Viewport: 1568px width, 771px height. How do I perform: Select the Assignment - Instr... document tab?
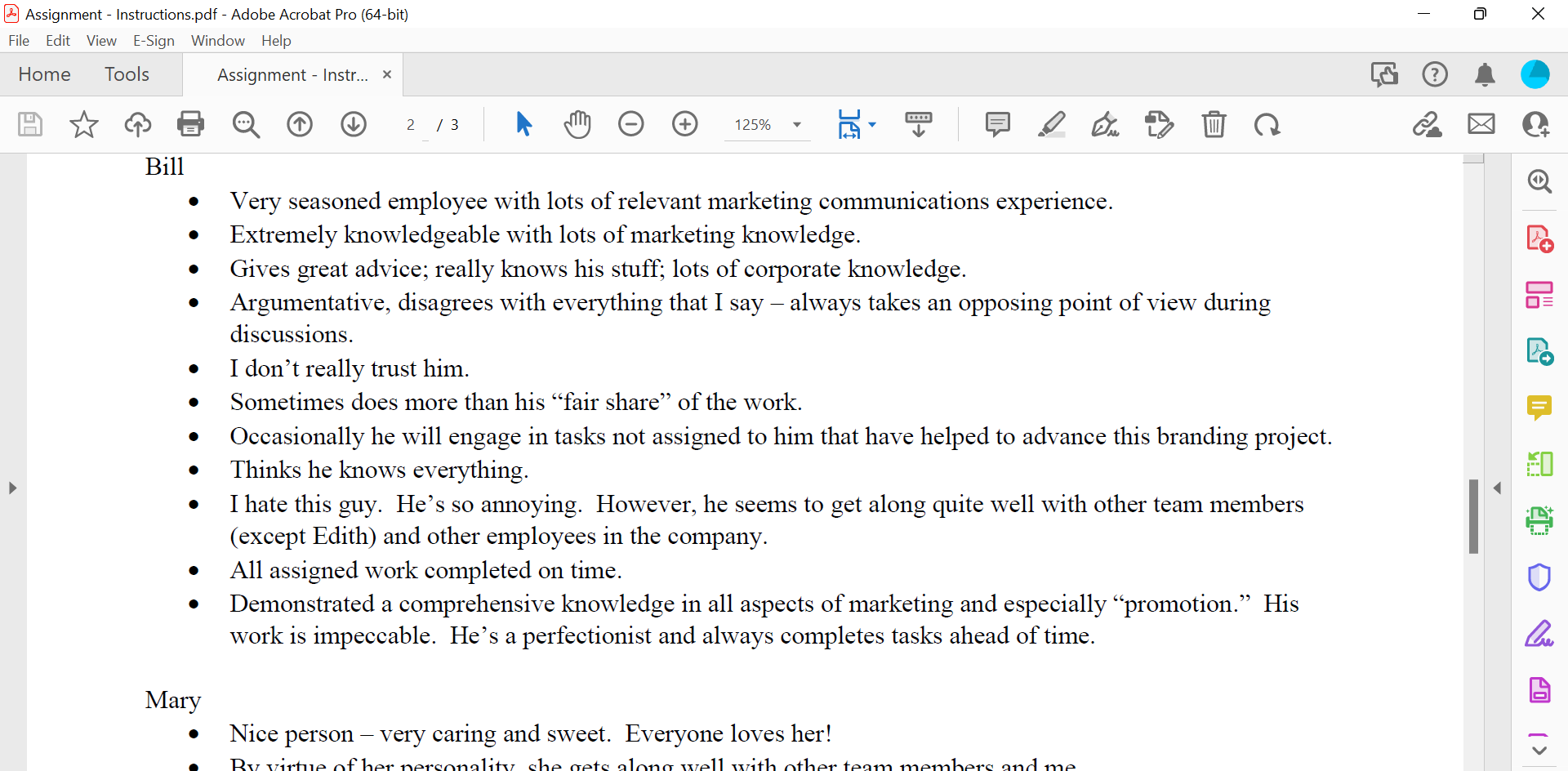tap(292, 75)
